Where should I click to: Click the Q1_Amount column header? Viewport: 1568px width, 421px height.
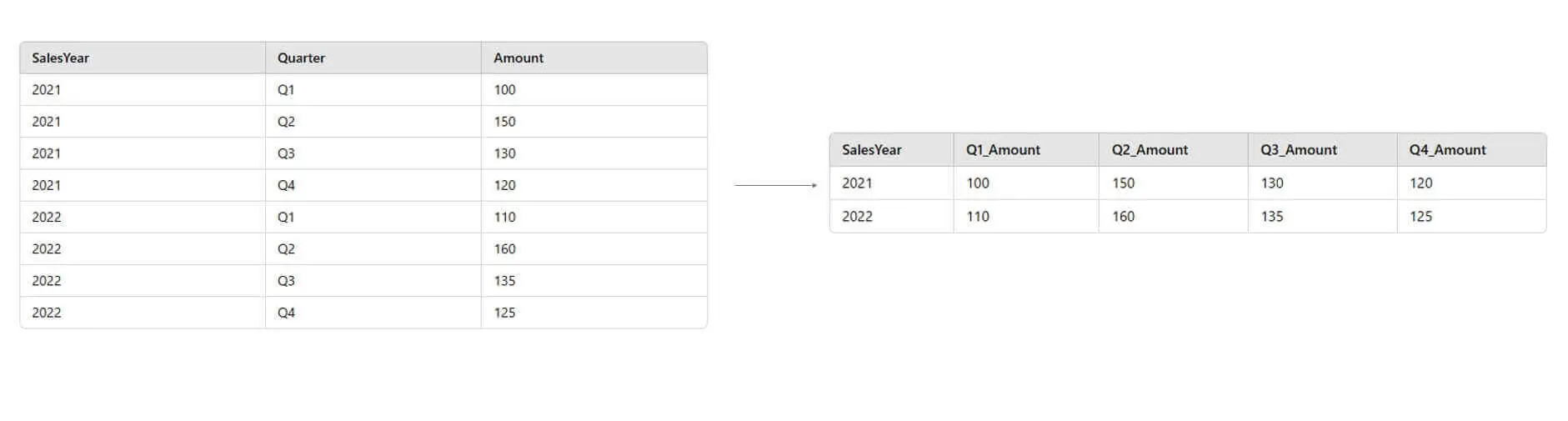click(x=1002, y=150)
